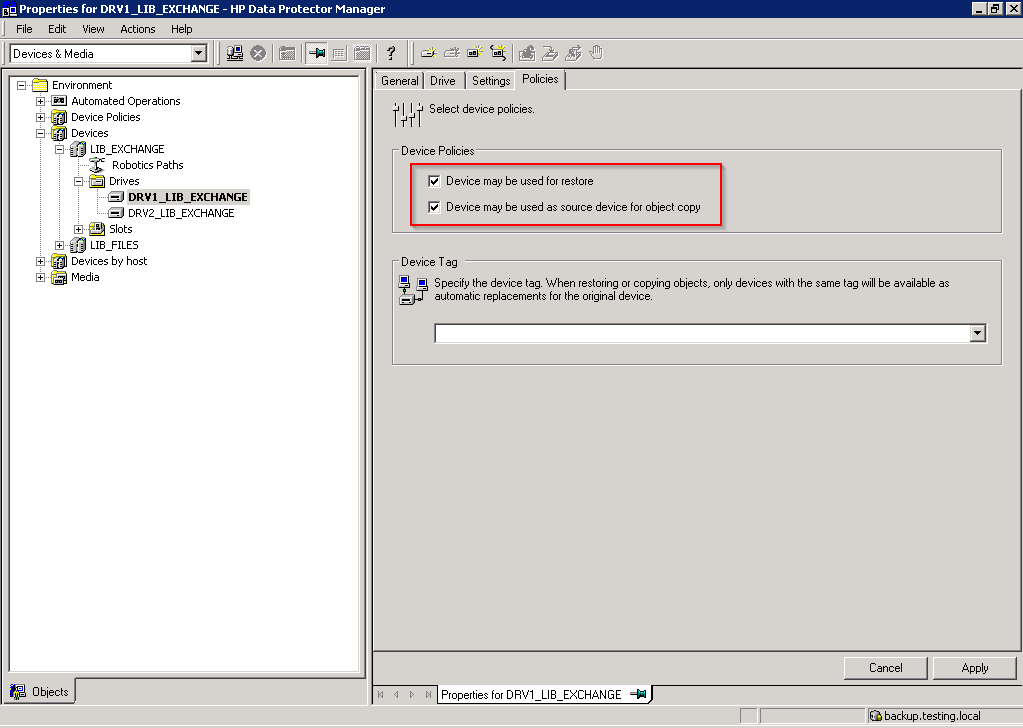Image resolution: width=1023 pixels, height=728 pixels.
Task: Click the Apply button
Action: 974,668
